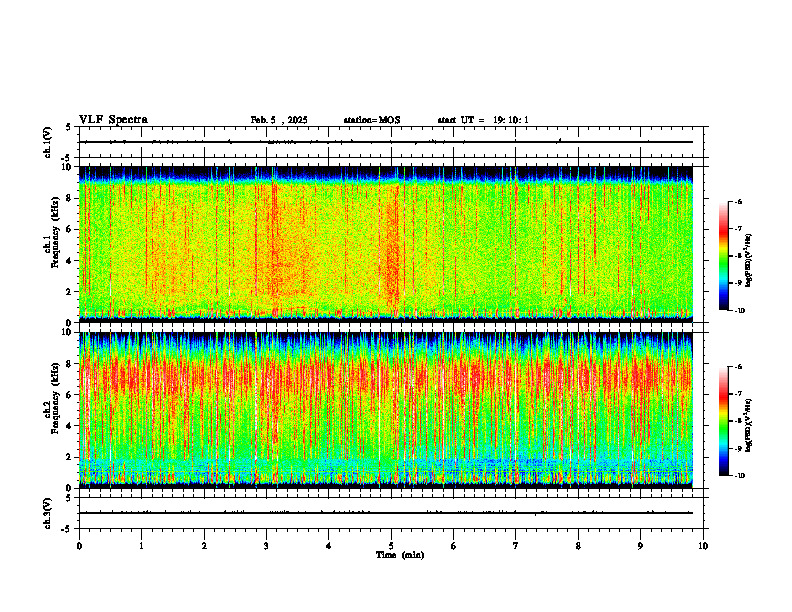Viewport: 792px width, 612px height.
Task: Click the ch.3 (V) waveform strip at bottom
Action: (x=391, y=513)
